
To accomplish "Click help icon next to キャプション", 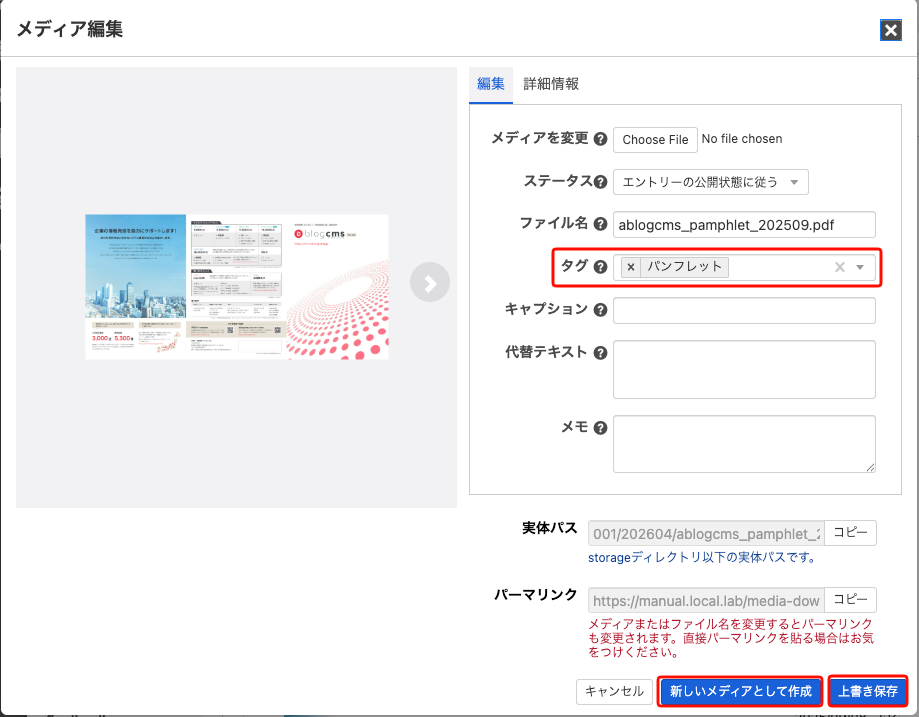I will (600, 310).
